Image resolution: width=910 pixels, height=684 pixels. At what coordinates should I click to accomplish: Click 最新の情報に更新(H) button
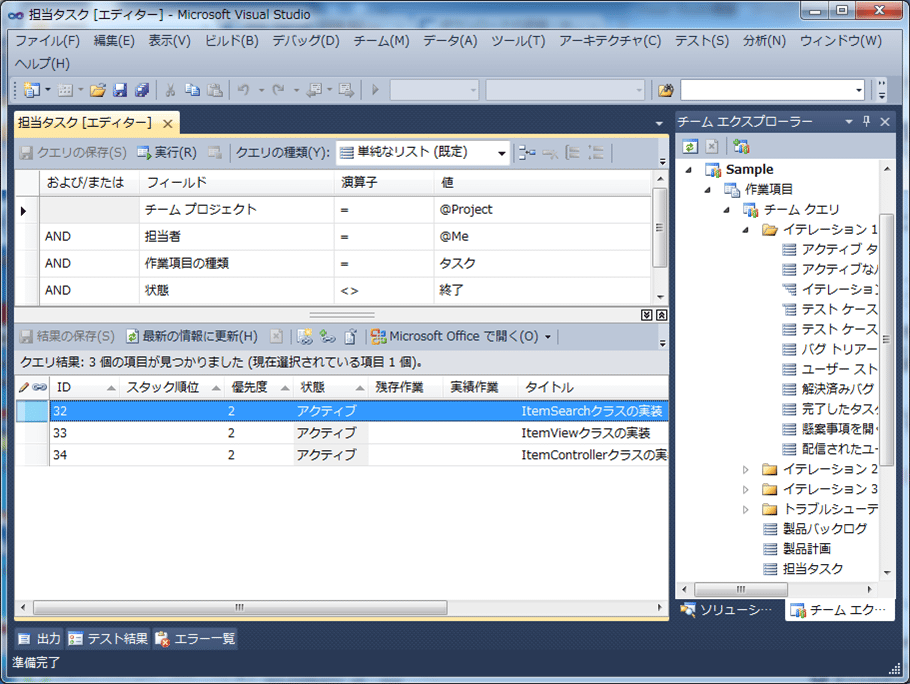tap(192, 336)
